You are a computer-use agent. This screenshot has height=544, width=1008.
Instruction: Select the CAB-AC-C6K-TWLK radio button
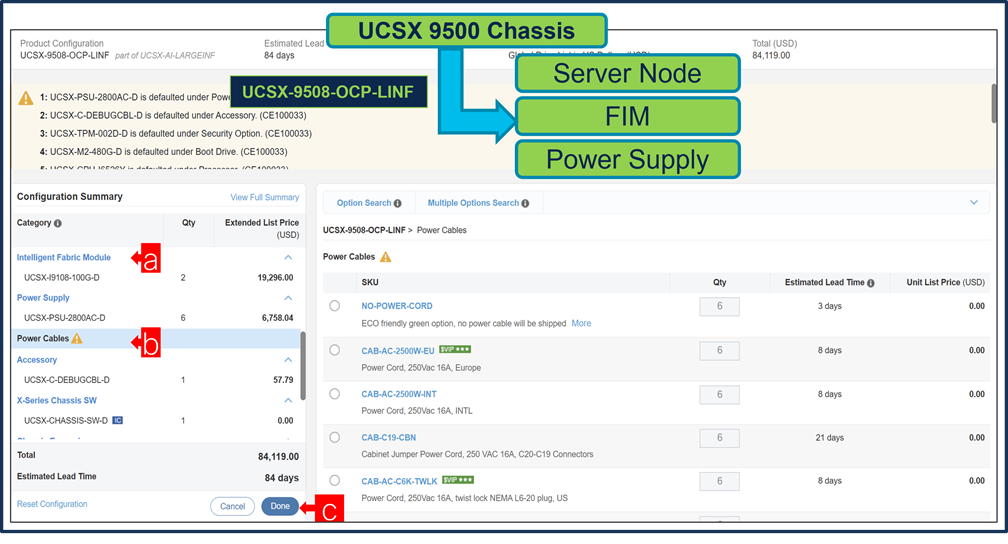334,480
